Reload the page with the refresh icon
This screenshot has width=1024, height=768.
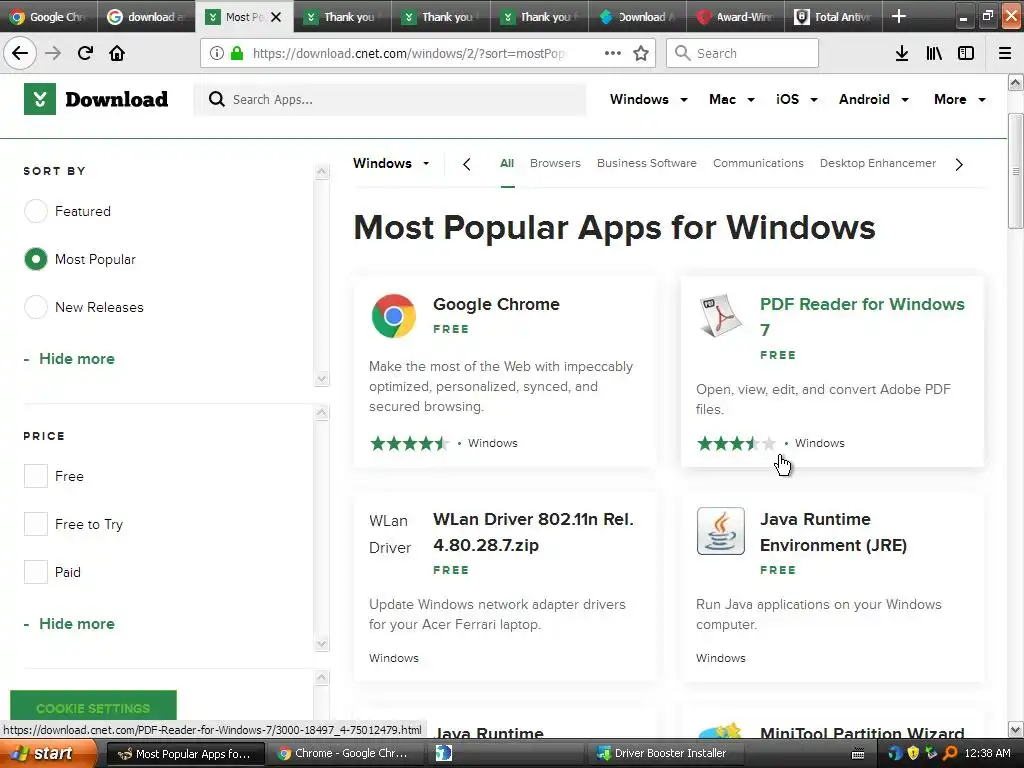point(85,53)
